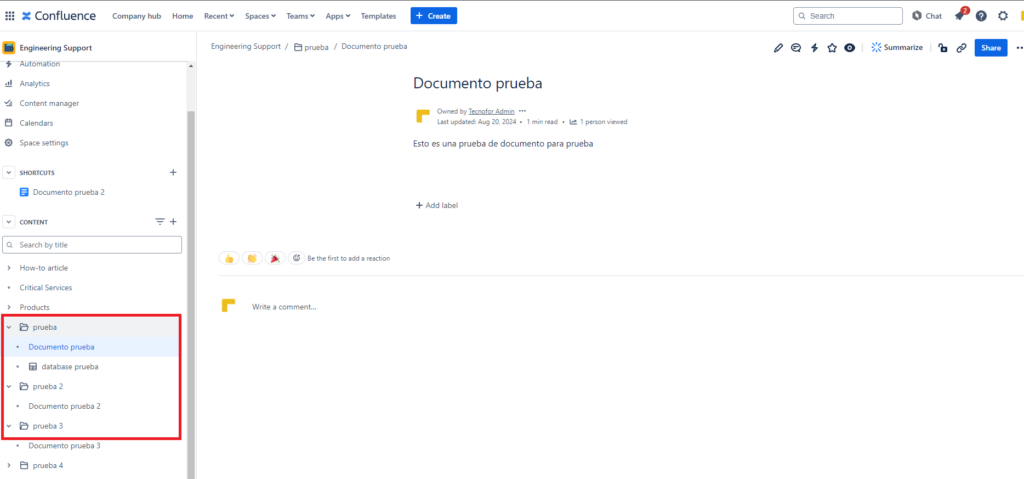Collapse the prueba folder in tree
This screenshot has width=1024, height=479.
9,327
